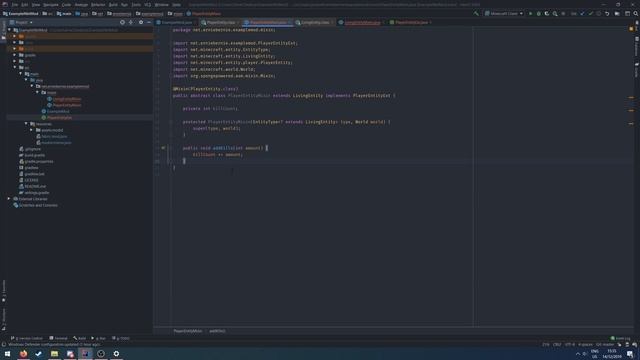Viewport: 640px width, 360px height.
Task: Collapse the java folder node
Action: tap(26, 80)
